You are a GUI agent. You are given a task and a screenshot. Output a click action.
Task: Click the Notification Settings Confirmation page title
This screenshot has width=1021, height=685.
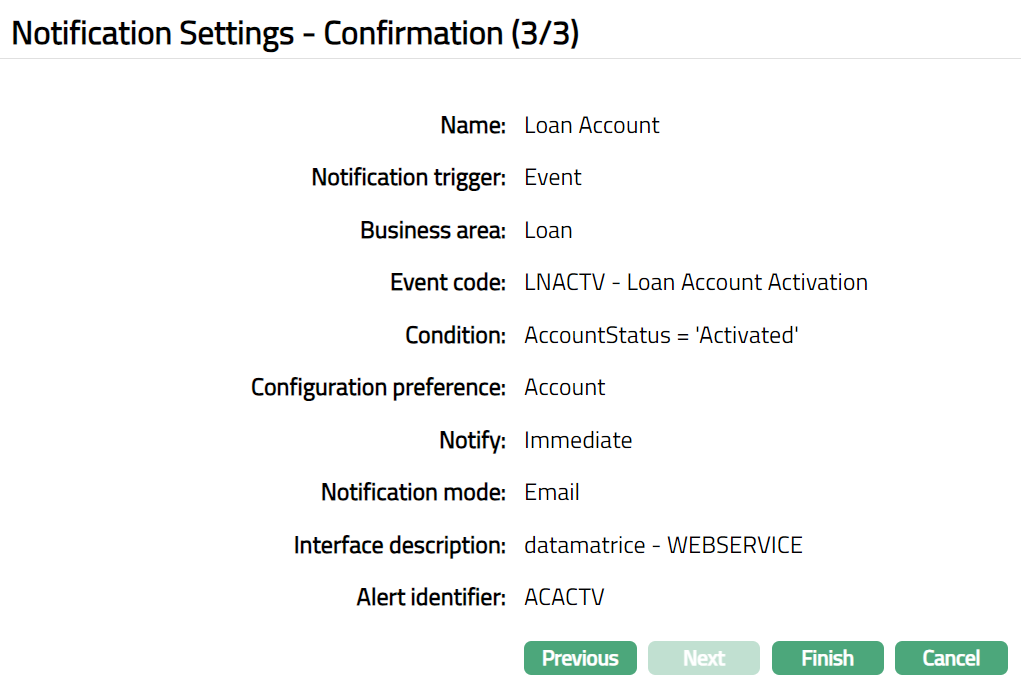coord(295,33)
